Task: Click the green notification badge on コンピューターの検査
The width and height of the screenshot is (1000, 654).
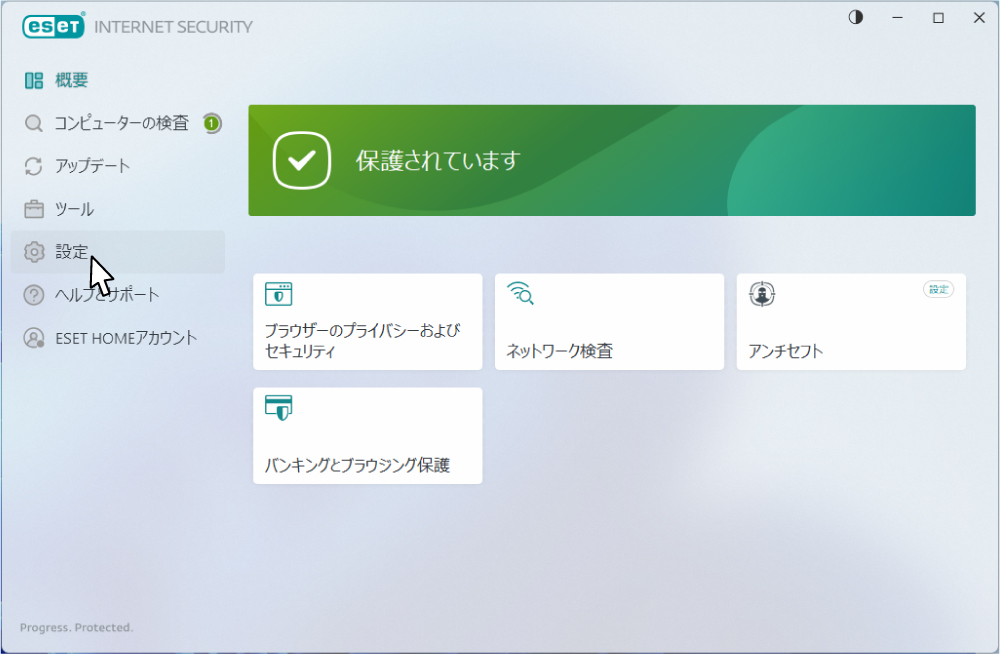Action: tap(211, 123)
